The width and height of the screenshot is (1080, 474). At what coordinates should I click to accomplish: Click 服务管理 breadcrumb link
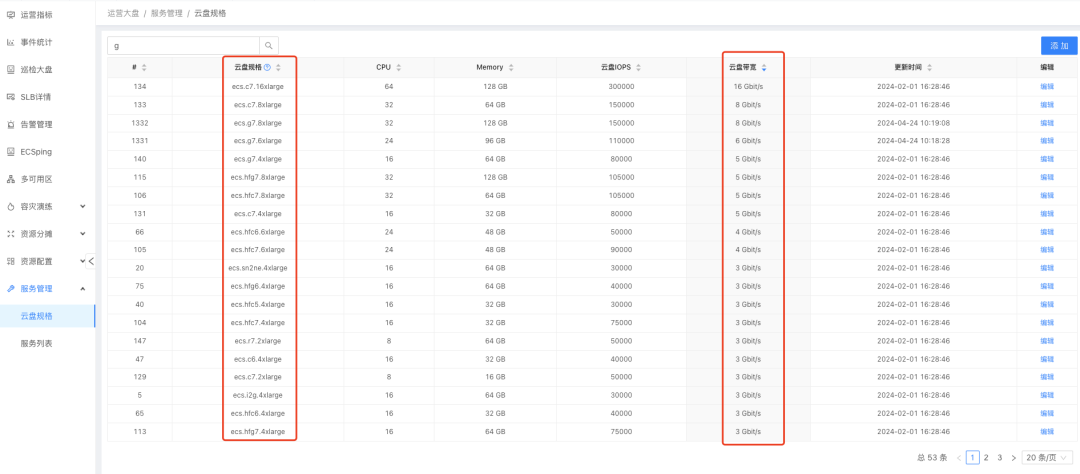tap(166, 13)
